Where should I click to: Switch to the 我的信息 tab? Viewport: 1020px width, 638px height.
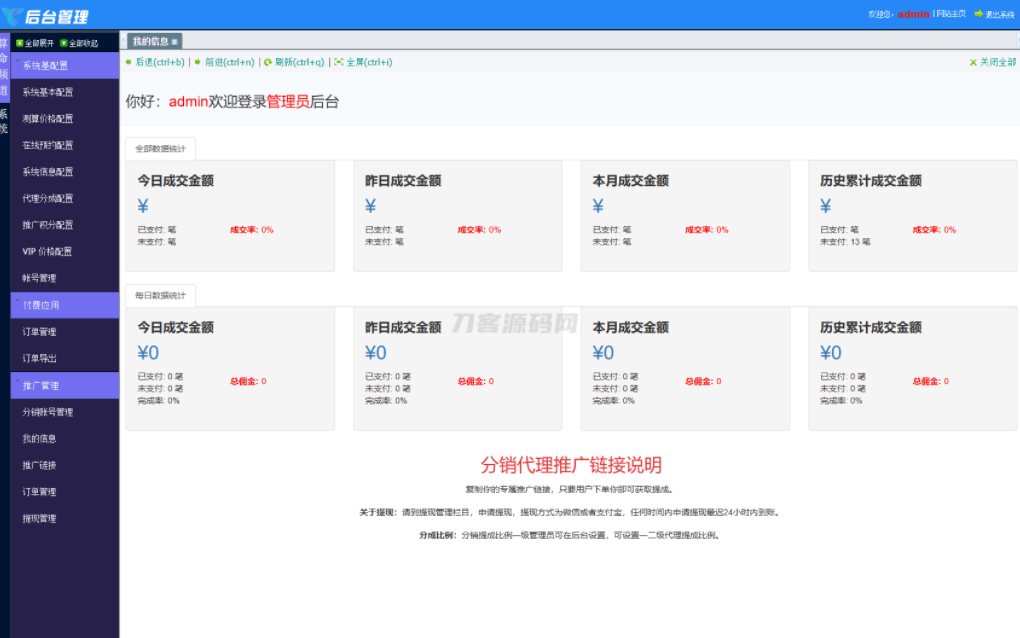[x=152, y=40]
